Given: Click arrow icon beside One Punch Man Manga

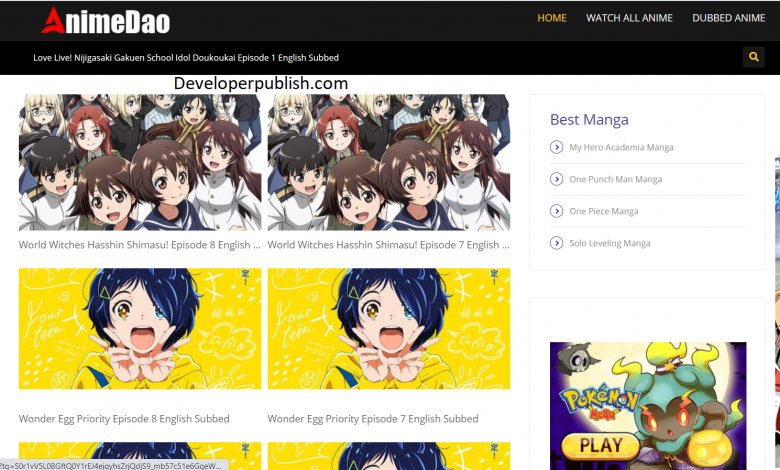Looking at the screenshot, I should coord(556,179).
